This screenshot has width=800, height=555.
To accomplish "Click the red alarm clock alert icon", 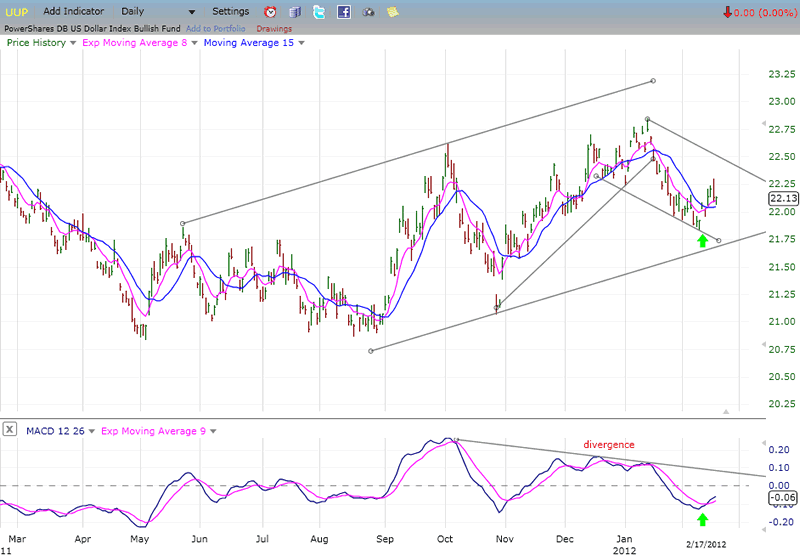I will click(x=270, y=12).
